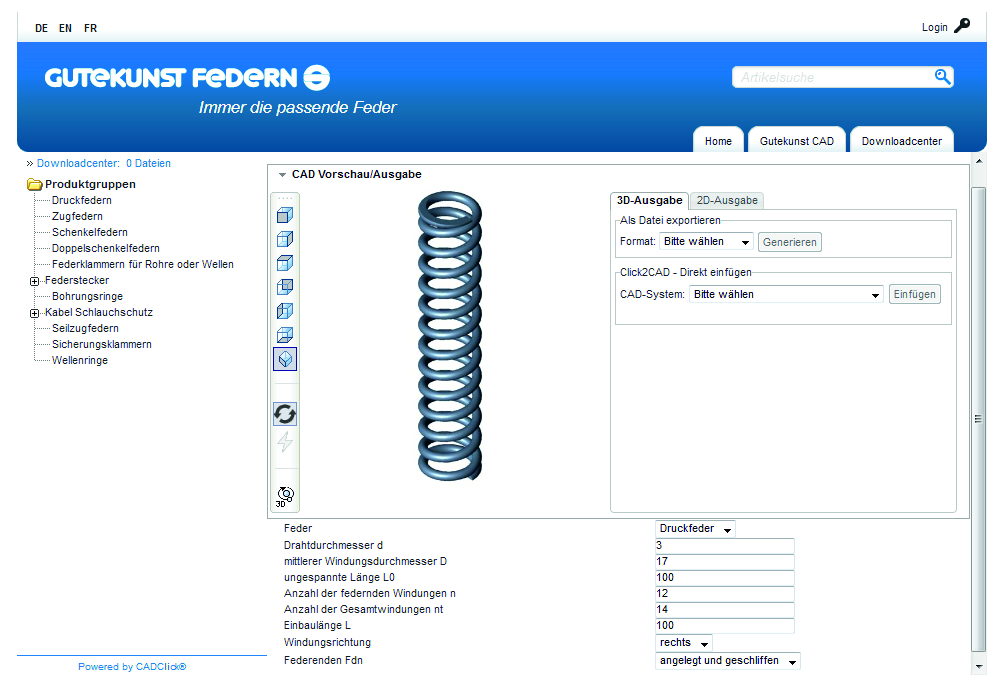Click the Drahtdurchmesser d input field
The height and width of the screenshot is (697, 1004).
click(x=724, y=546)
